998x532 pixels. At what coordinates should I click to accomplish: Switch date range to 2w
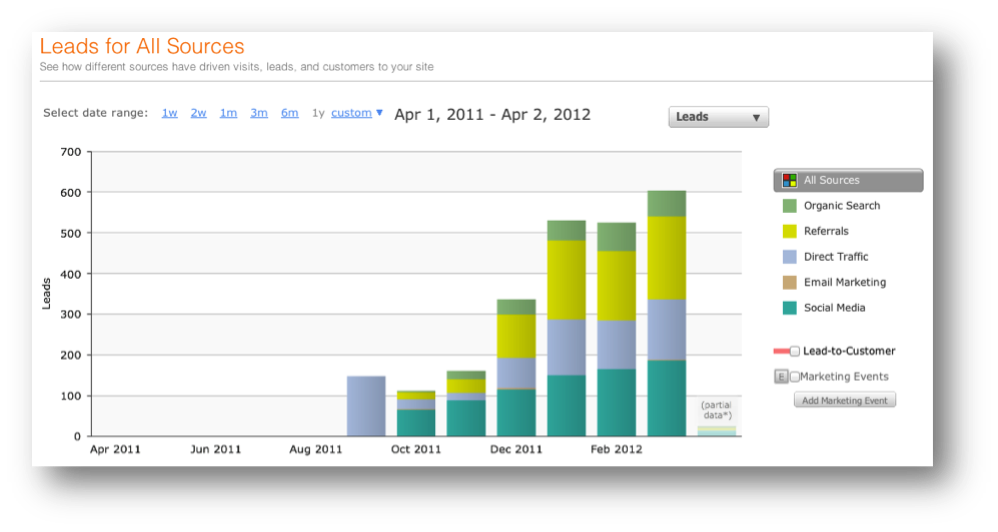[x=199, y=113]
